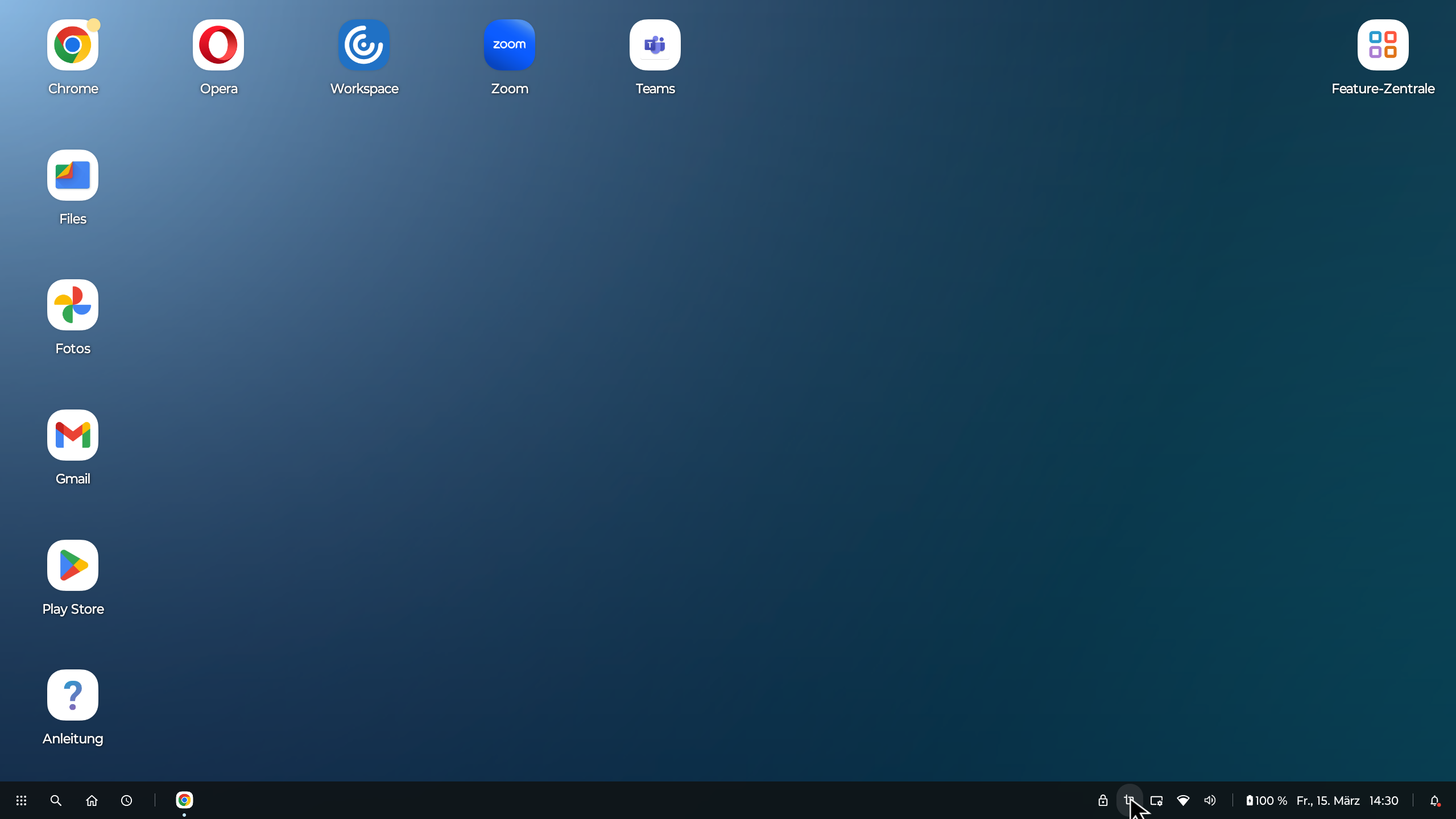
Task: Click the taskbar search magnifier
Action: (56, 801)
